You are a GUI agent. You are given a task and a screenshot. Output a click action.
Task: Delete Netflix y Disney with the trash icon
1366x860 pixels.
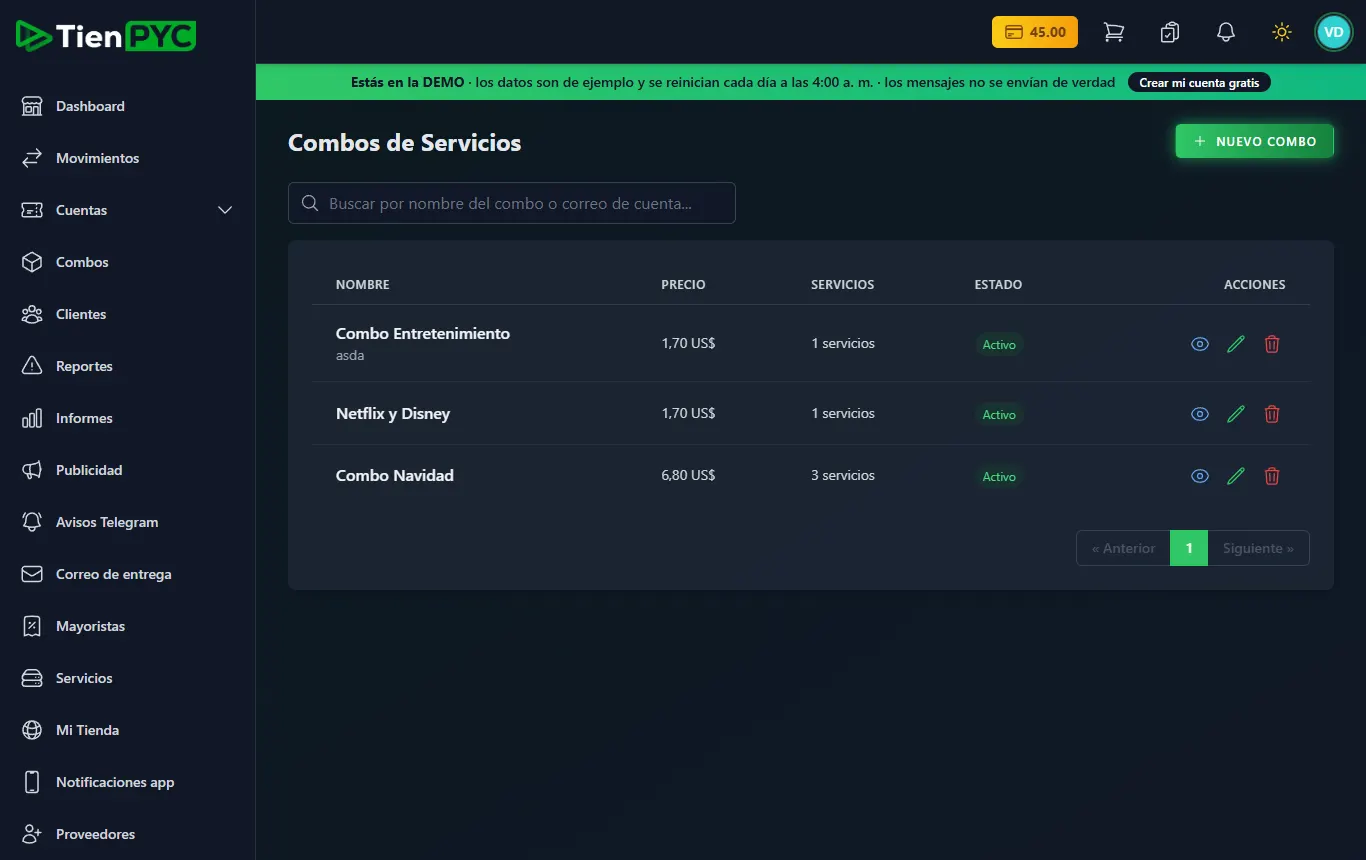click(1272, 414)
